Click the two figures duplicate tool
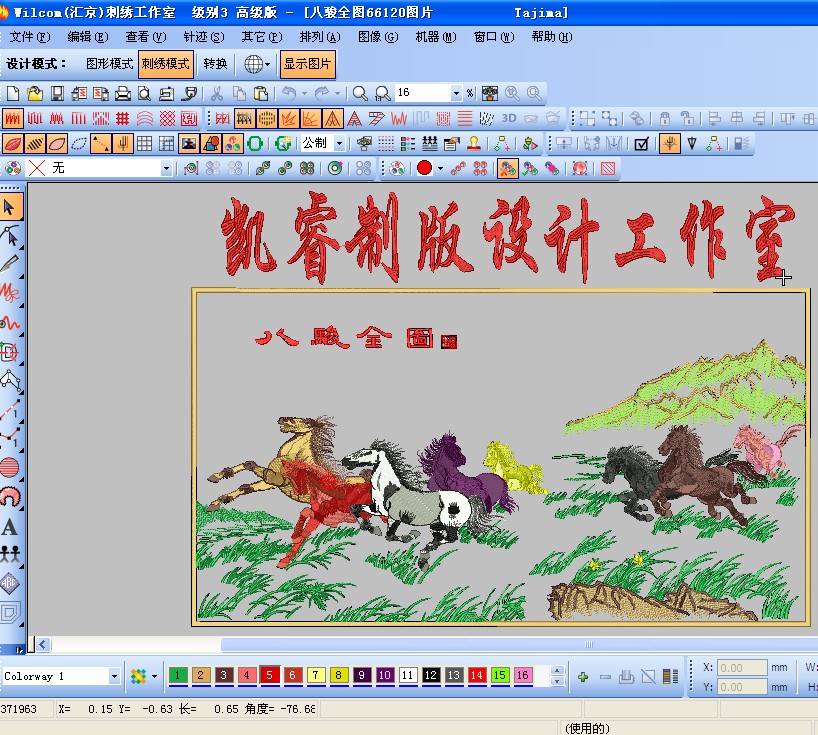 9,553
